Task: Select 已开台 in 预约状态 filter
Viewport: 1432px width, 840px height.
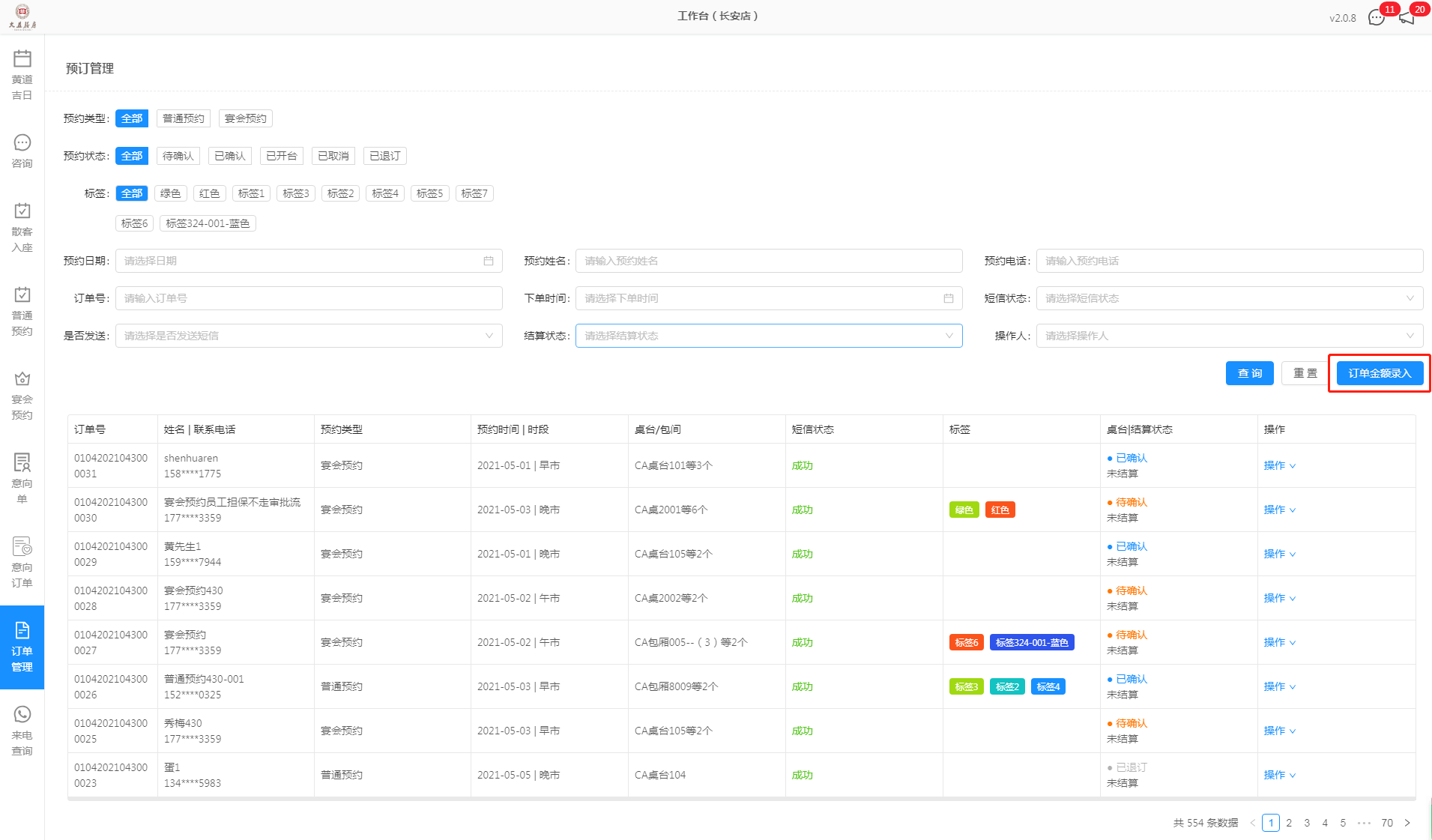Action: click(x=282, y=156)
